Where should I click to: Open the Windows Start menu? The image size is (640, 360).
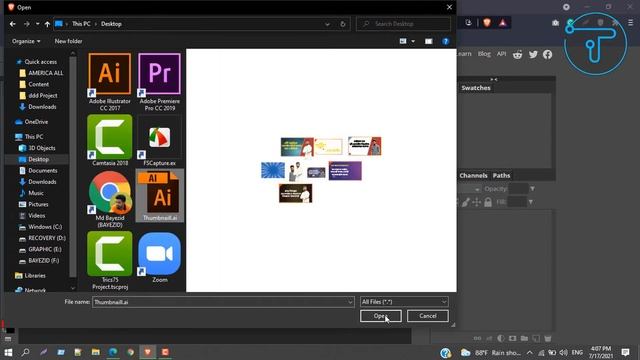pyautogui.click(x=8, y=352)
